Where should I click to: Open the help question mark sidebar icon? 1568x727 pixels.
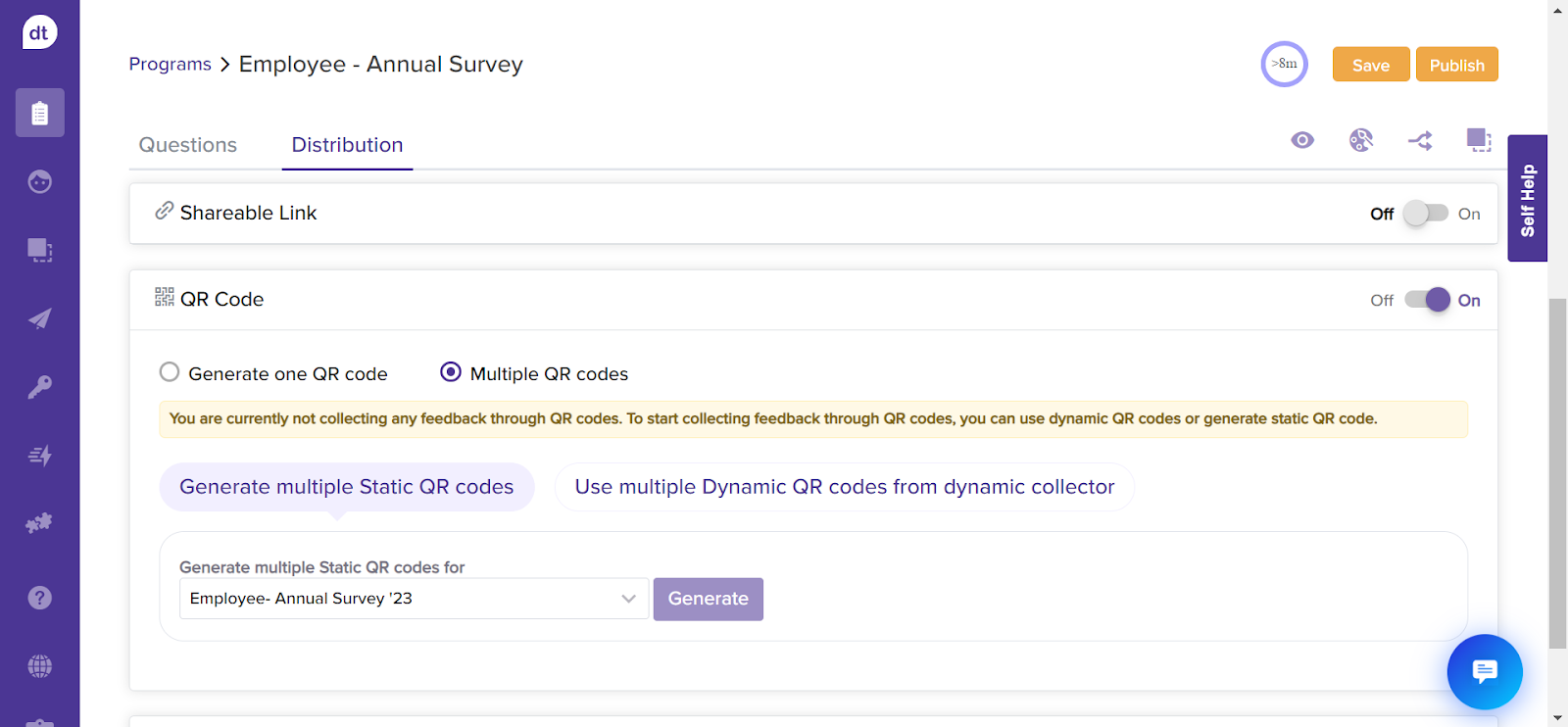pos(39,598)
